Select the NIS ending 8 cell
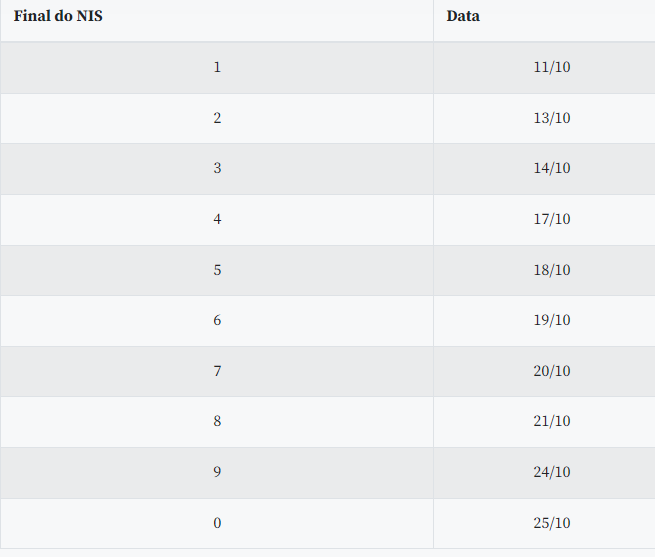The width and height of the screenshot is (655, 557). tap(217, 421)
